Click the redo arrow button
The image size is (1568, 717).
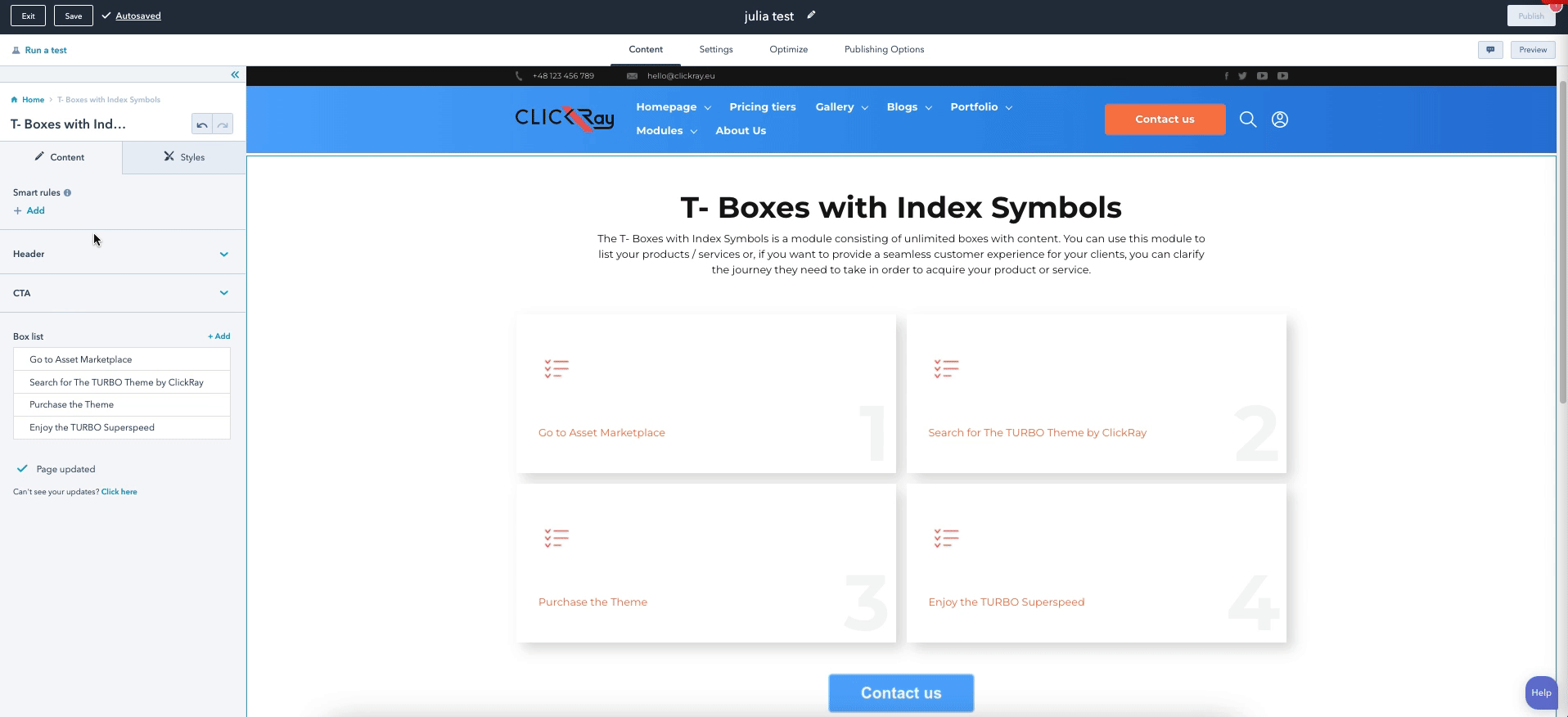[223, 124]
